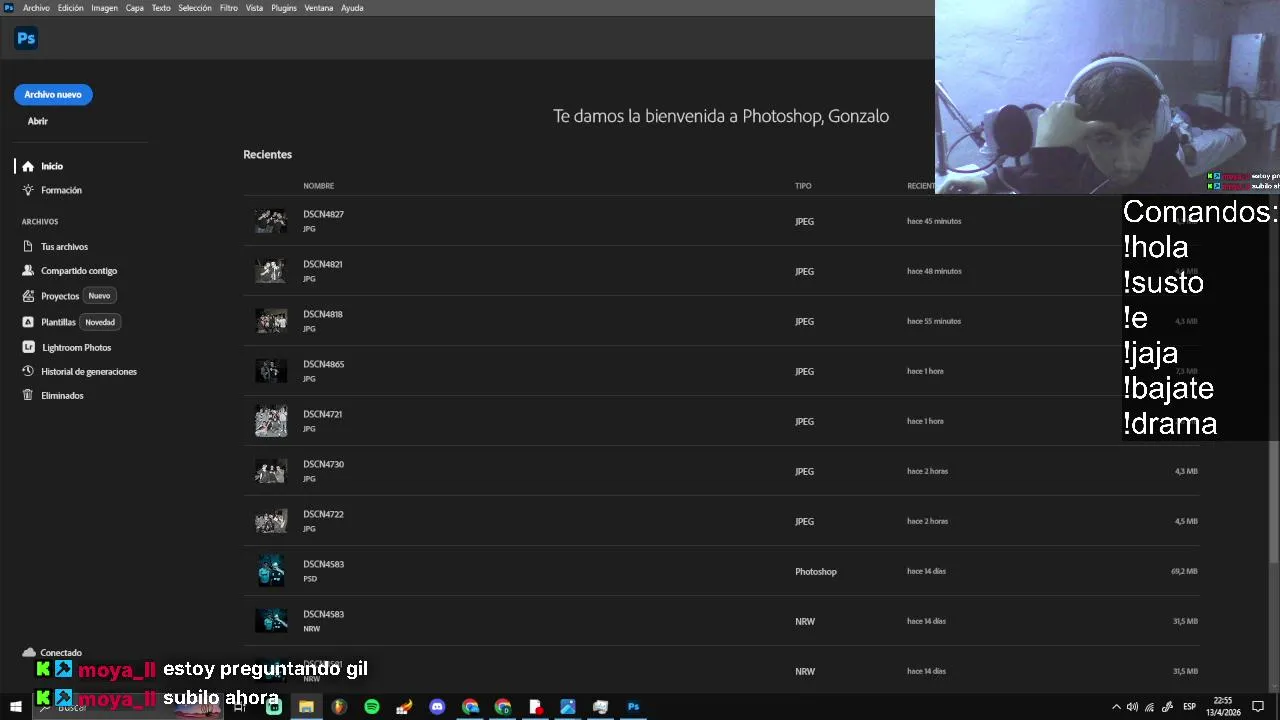
Task: Click file name DSCN4730
Action: [x=323, y=464]
